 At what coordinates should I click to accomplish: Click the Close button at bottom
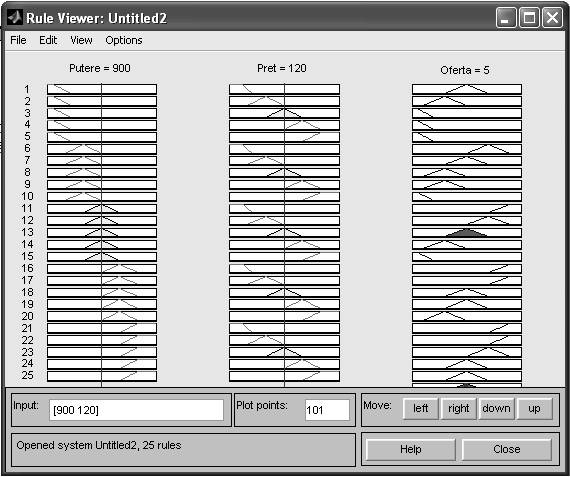507,449
